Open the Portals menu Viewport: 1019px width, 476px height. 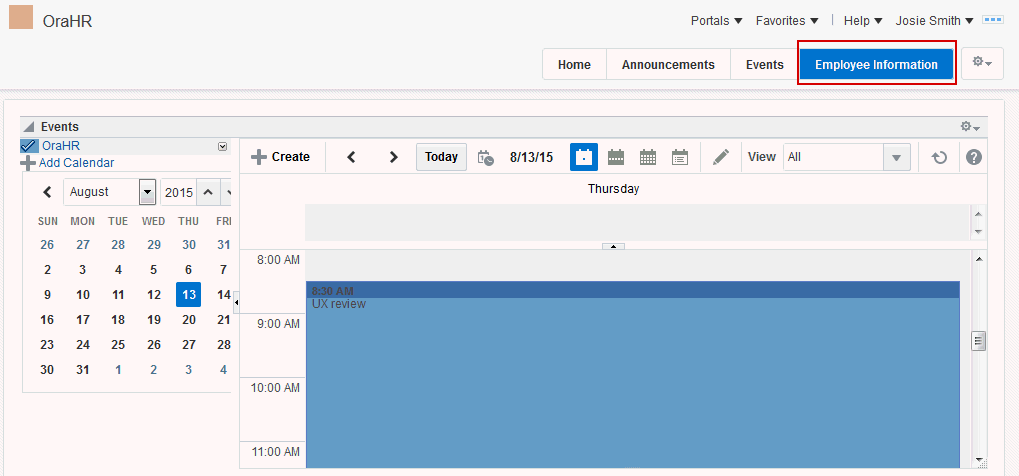click(x=716, y=21)
